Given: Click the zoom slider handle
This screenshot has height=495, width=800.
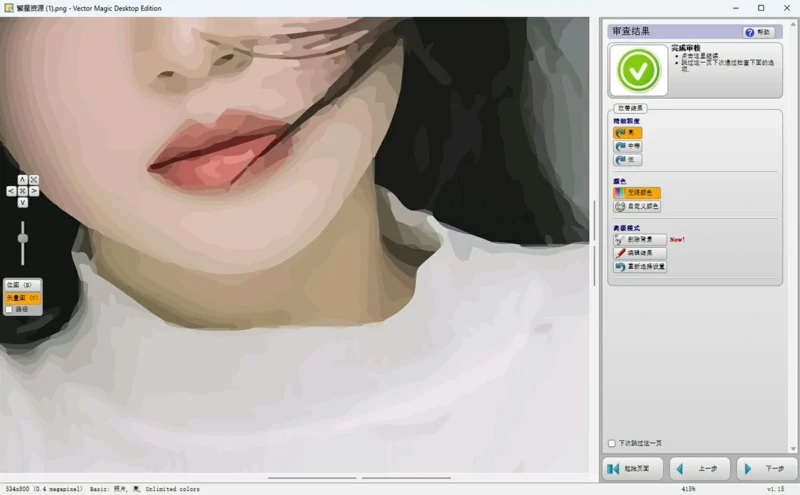Looking at the screenshot, I should (22, 236).
